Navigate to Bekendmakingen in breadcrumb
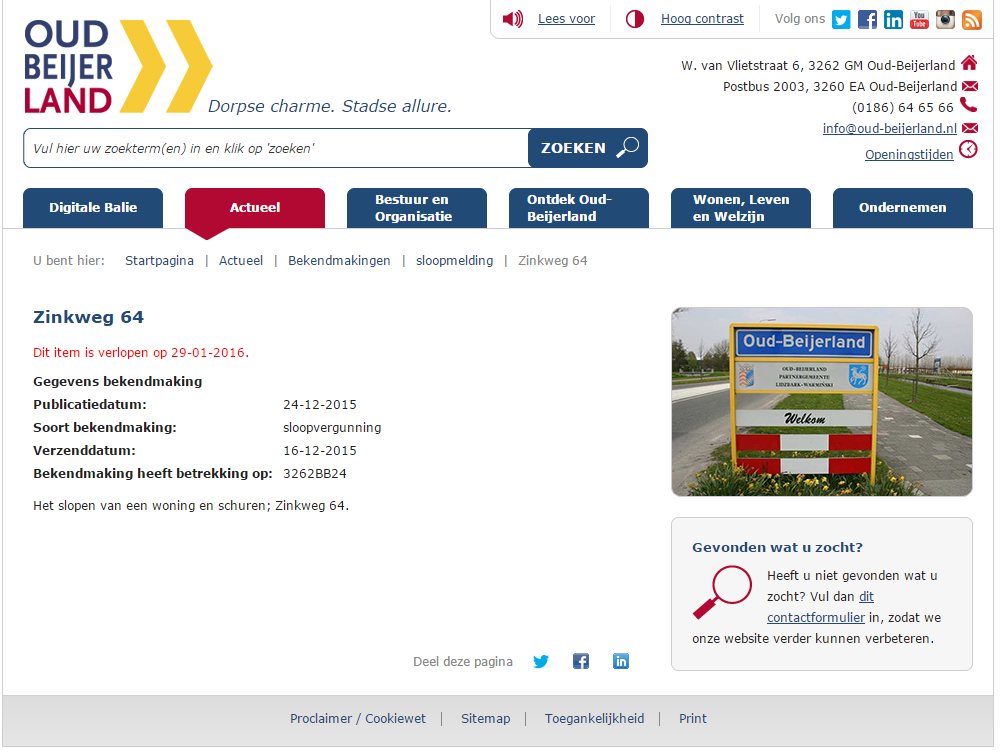 click(x=339, y=261)
